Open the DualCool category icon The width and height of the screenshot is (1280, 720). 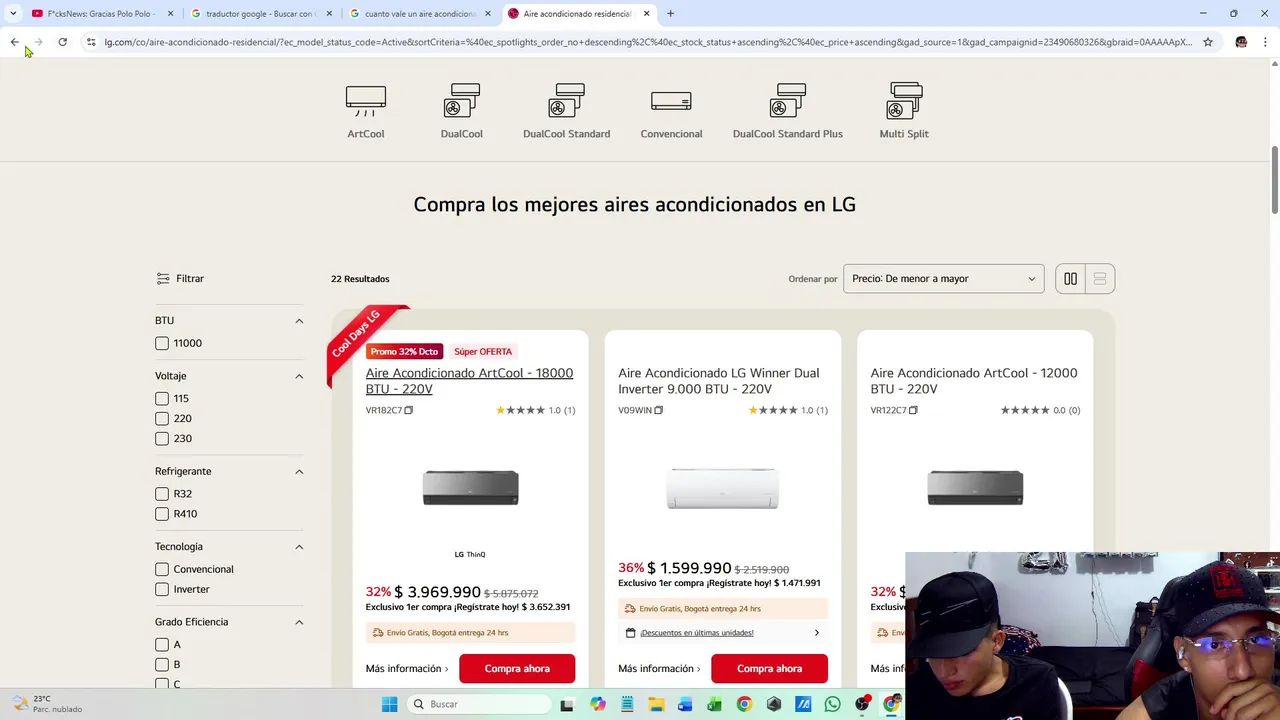pos(462,101)
